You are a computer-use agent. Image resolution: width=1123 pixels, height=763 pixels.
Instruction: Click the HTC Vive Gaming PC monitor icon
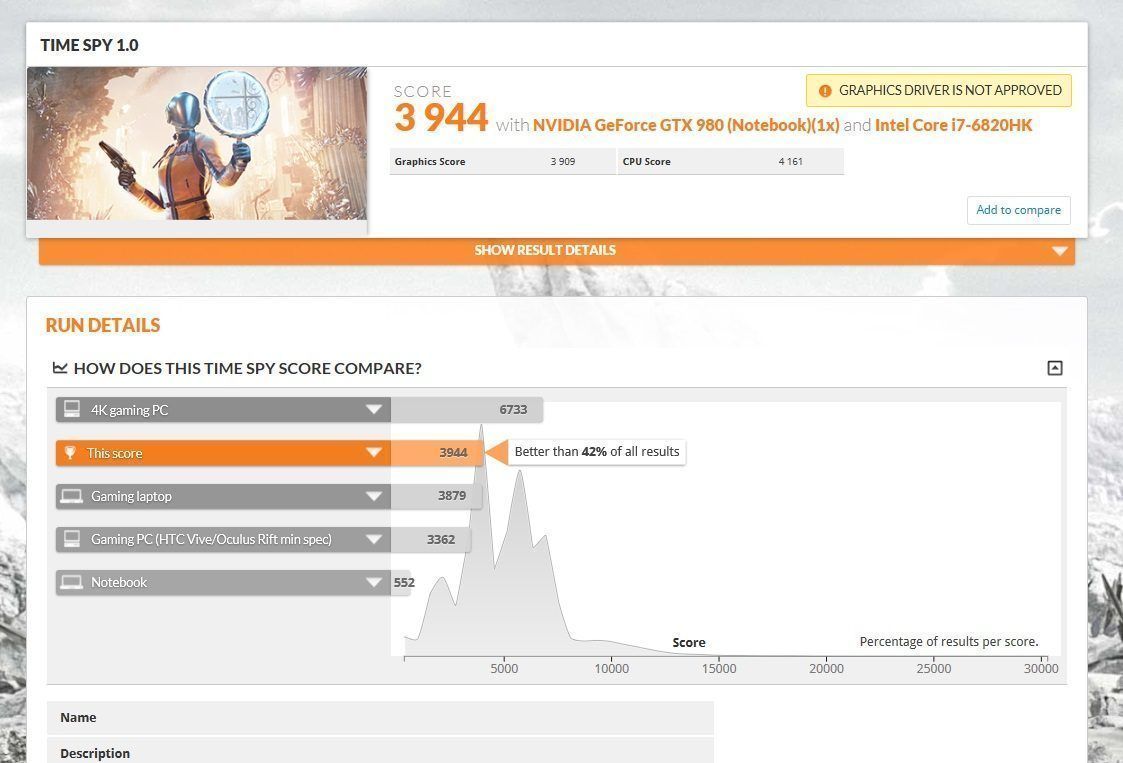coord(71,539)
